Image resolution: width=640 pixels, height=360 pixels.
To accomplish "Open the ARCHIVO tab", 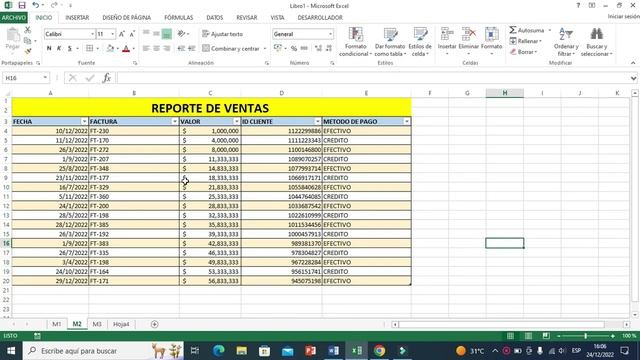I will 13,18.
